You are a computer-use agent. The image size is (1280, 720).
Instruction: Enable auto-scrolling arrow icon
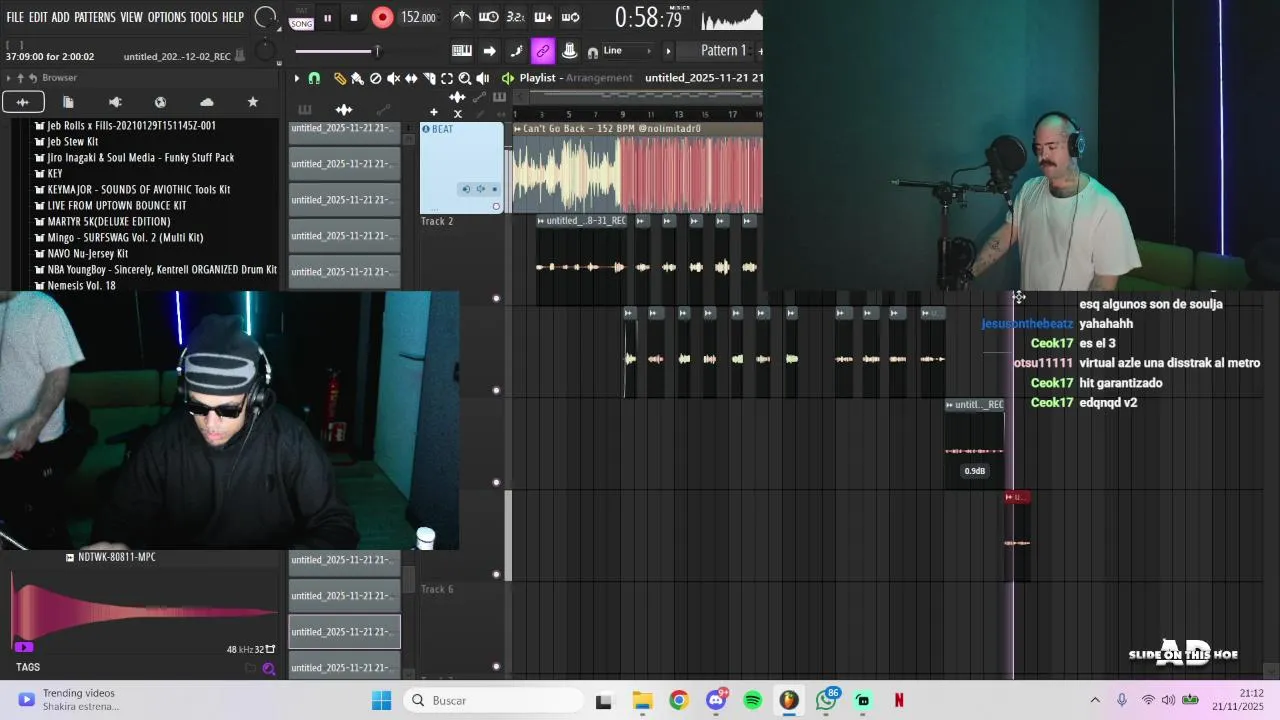489,51
